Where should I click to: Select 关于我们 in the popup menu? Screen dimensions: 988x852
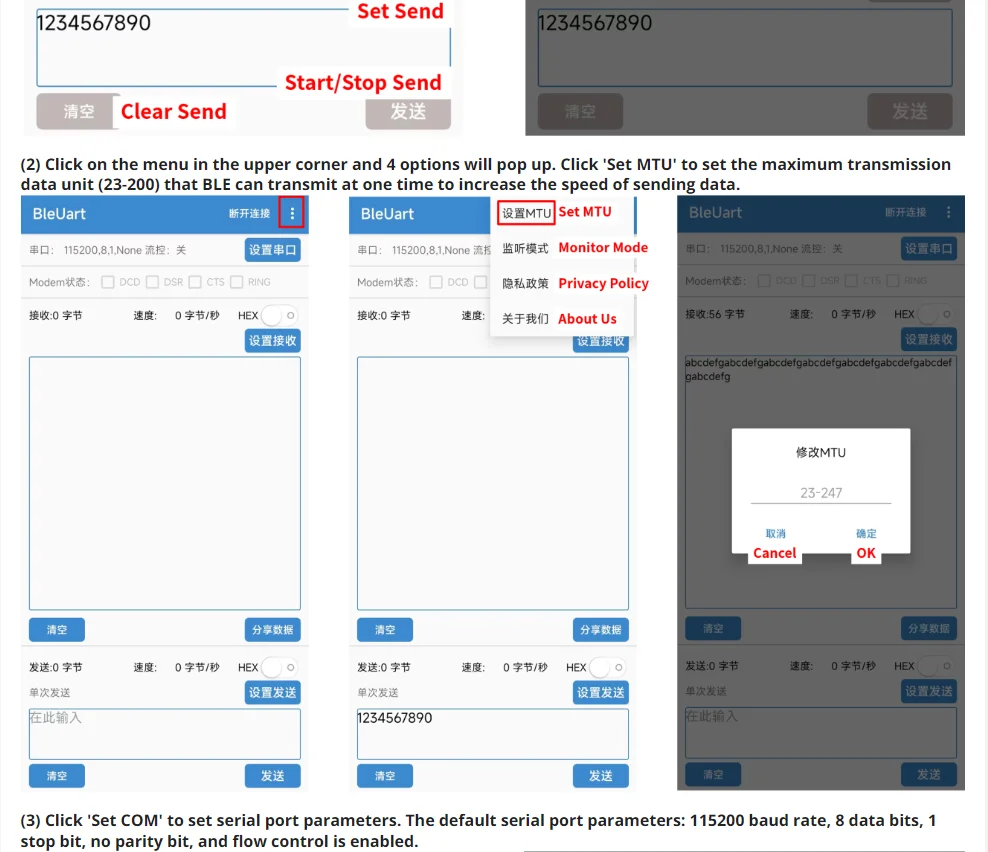point(525,319)
